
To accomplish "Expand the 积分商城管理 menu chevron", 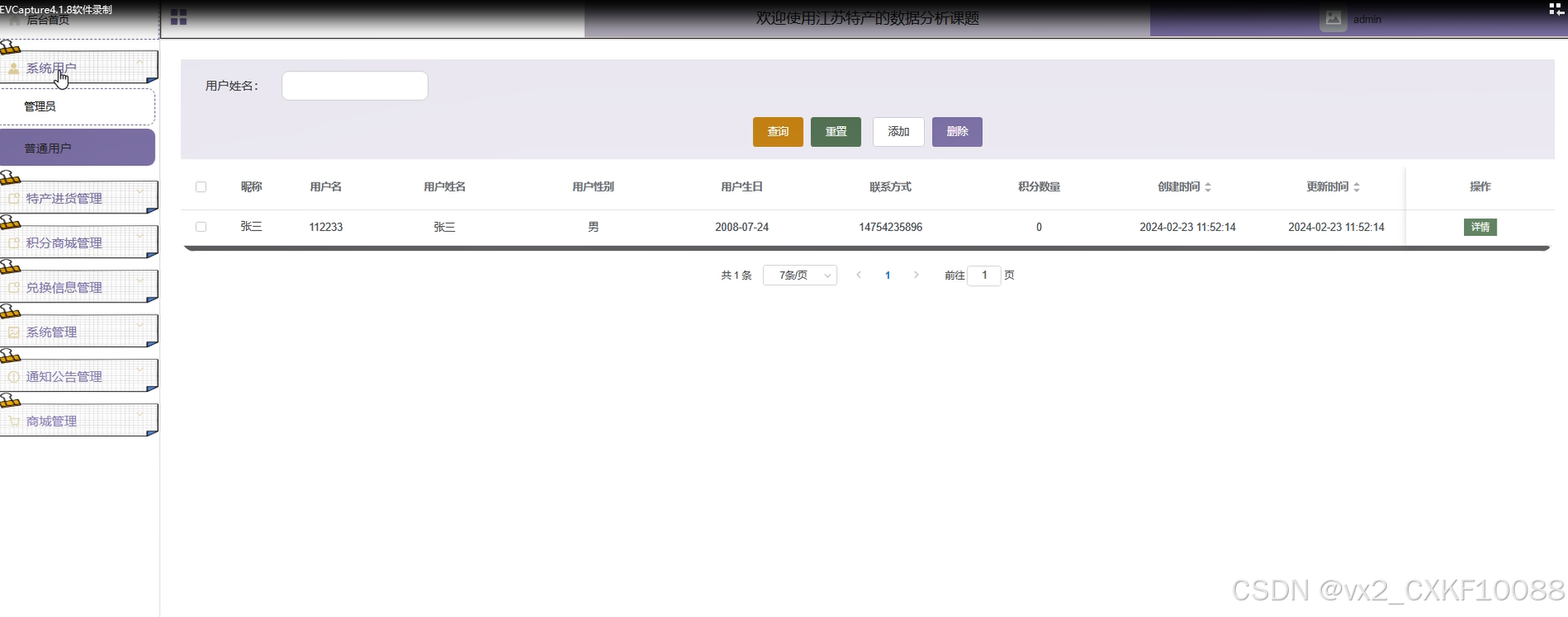I will click(x=140, y=237).
